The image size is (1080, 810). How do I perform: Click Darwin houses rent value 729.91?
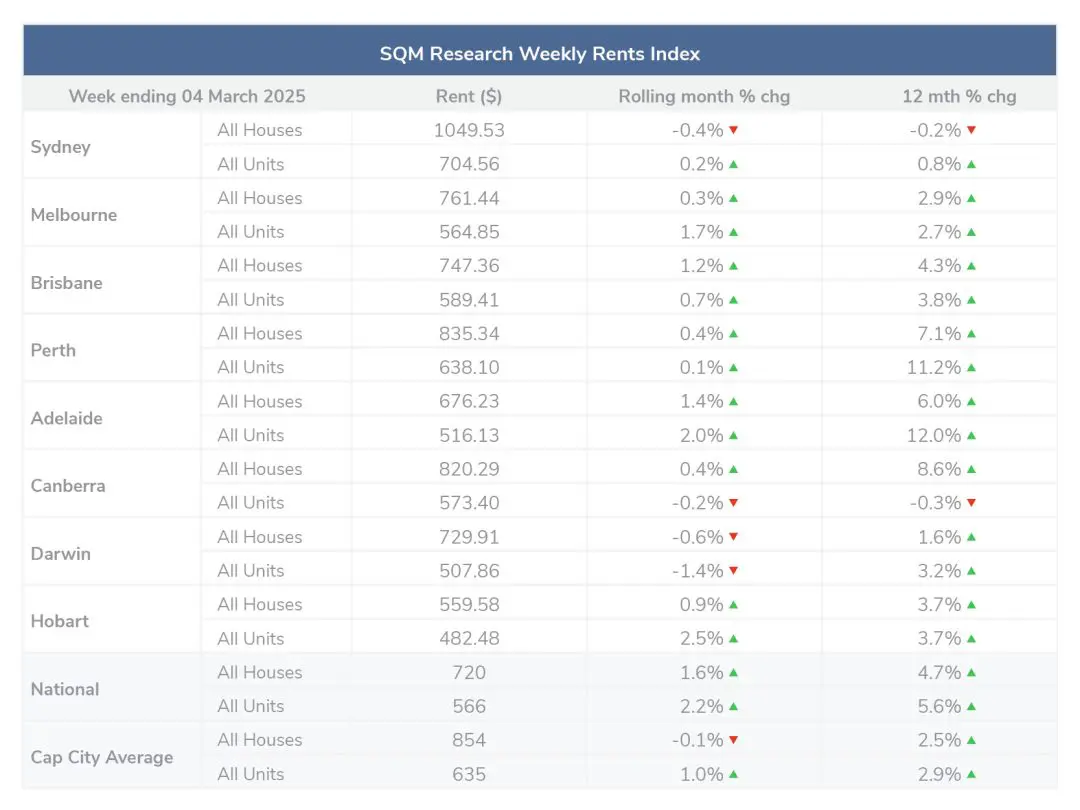(x=469, y=537)
